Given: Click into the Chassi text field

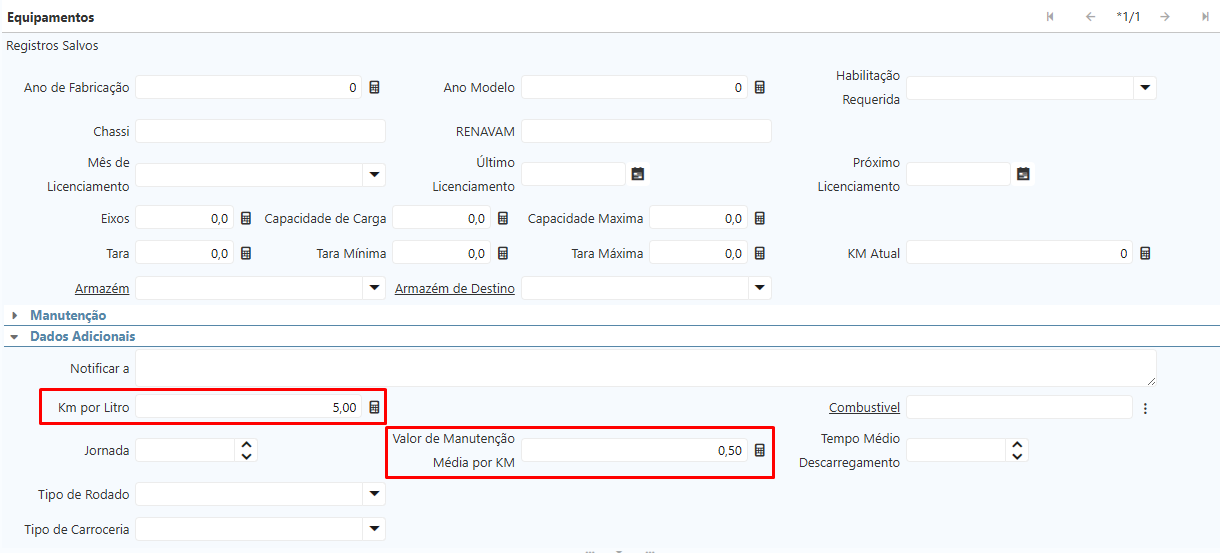Looking at the screenshot, I should tap(260, 131).
